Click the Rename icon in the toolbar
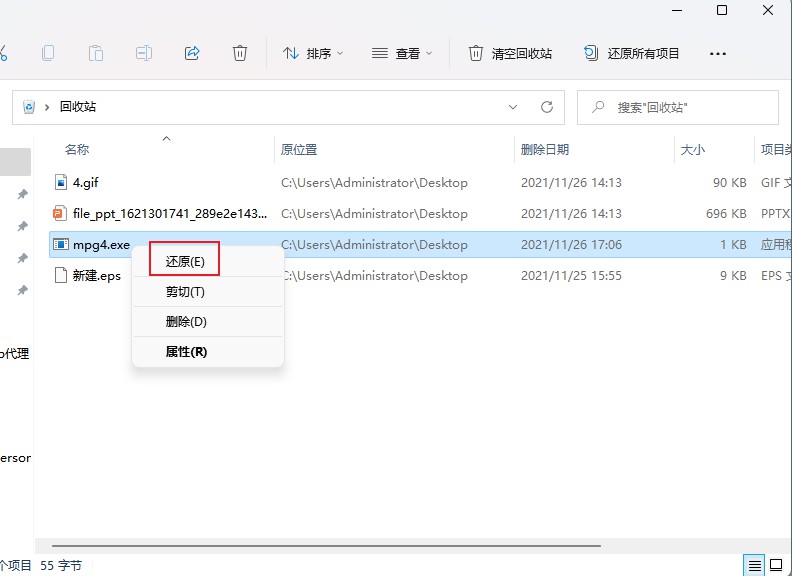The image size is (792, 576). pos(143,53)
